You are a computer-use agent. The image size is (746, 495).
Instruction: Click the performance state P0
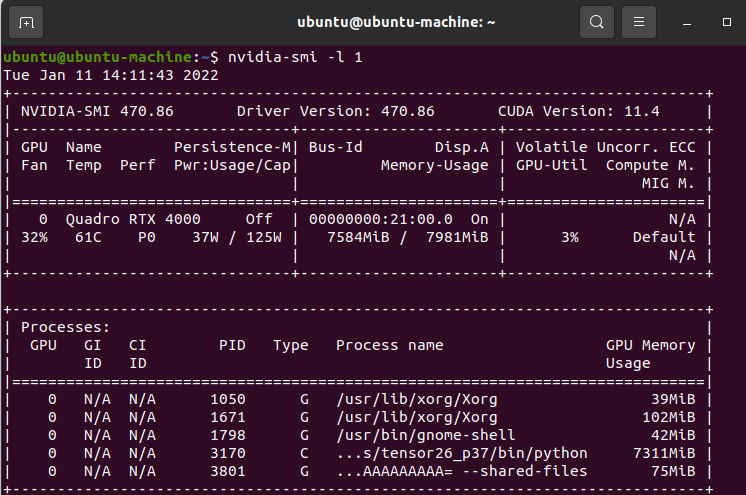[x=147, y=238]
